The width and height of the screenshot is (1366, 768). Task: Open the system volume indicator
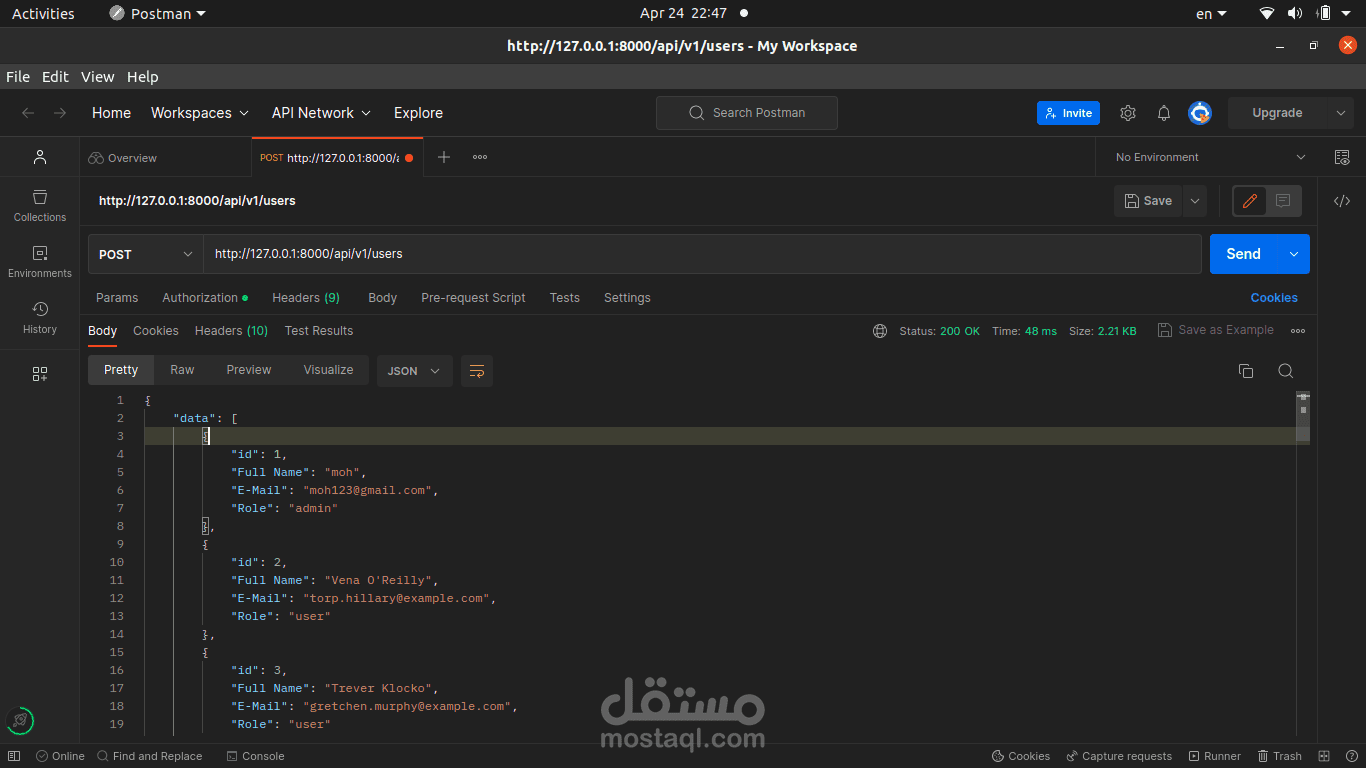point(1295,13)
